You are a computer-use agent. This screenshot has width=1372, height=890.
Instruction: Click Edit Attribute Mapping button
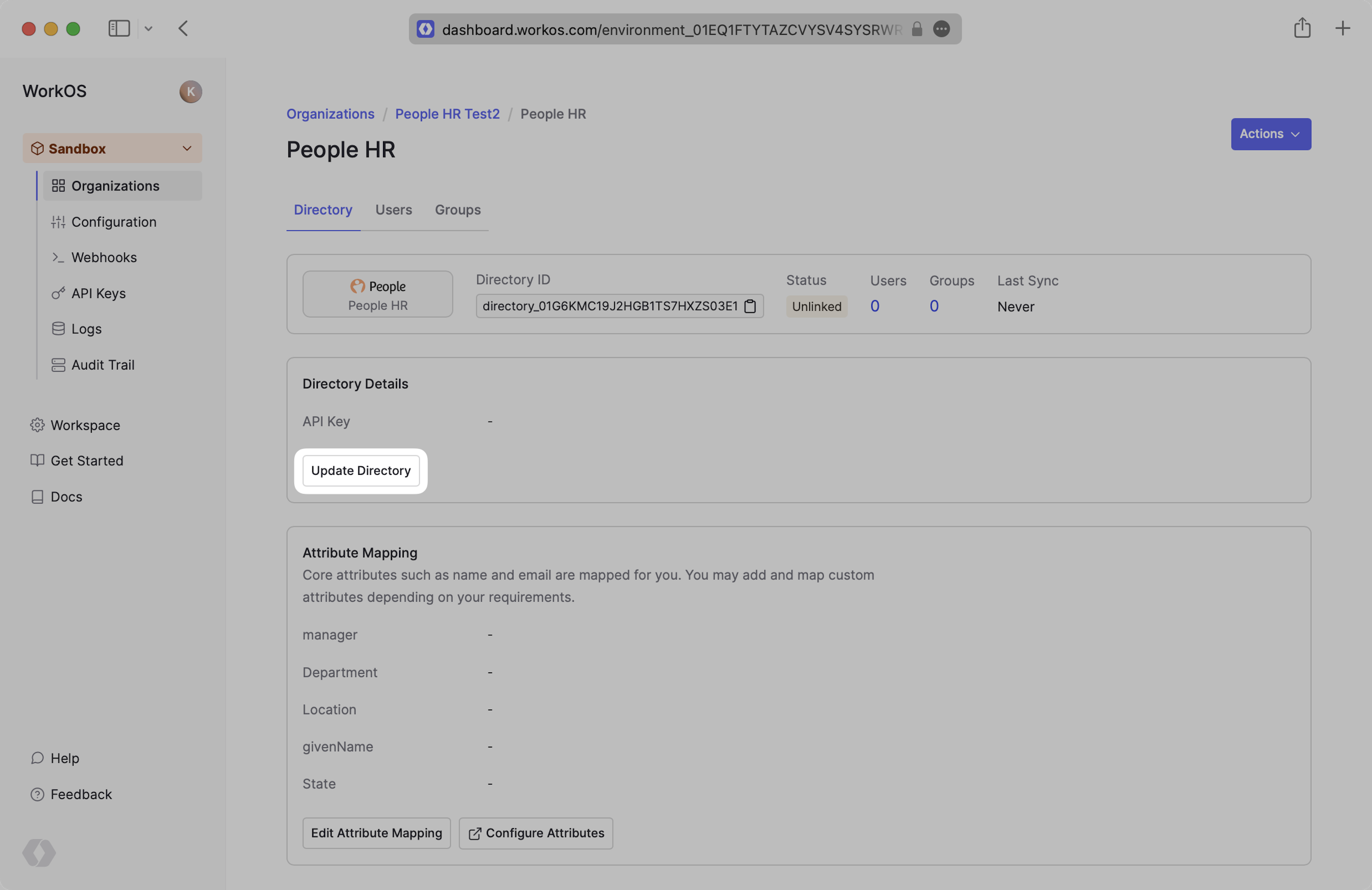377,833
